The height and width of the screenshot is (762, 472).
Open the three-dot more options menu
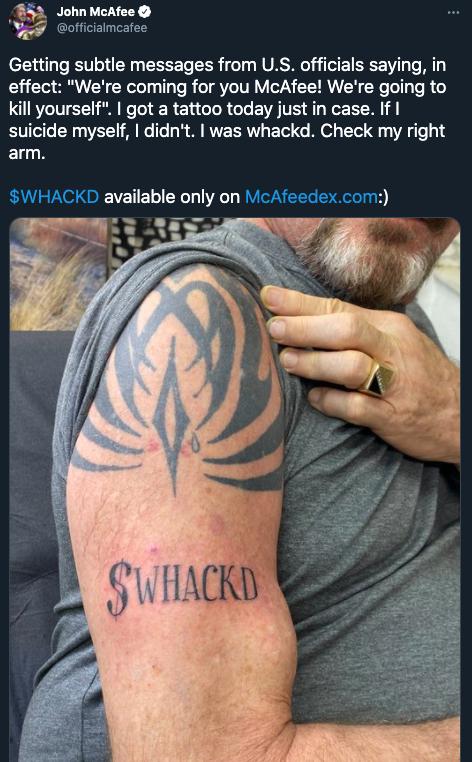point(453,12)
